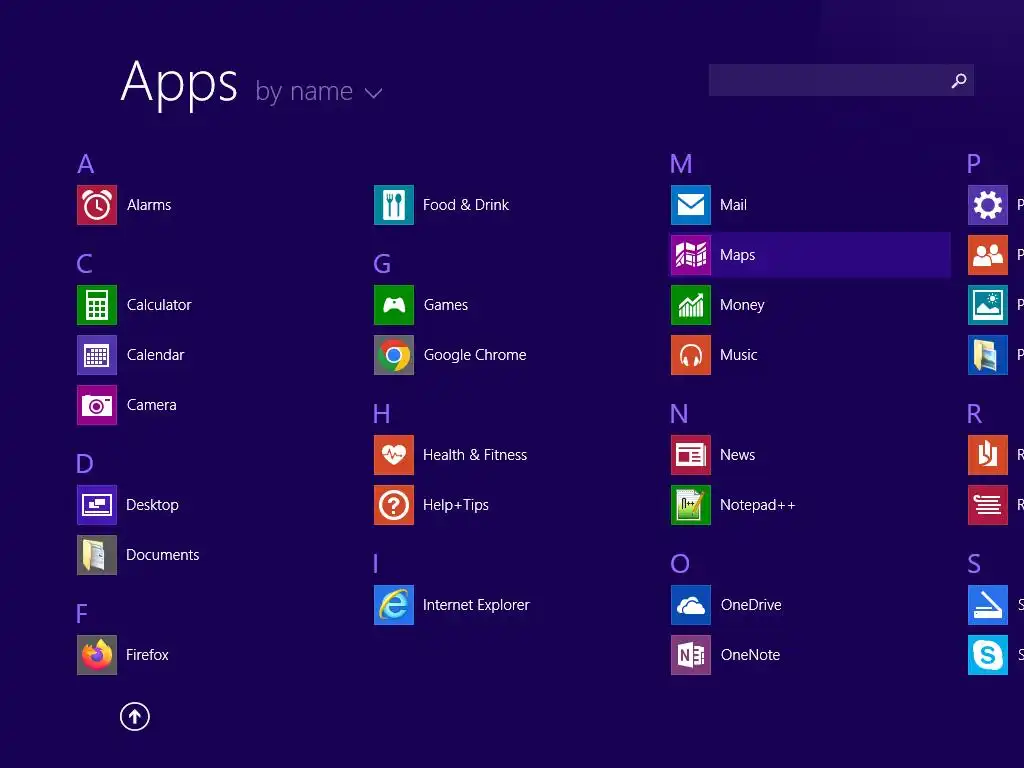
Task: Open the Alarms app icon
Action: (x=97, y=205)
